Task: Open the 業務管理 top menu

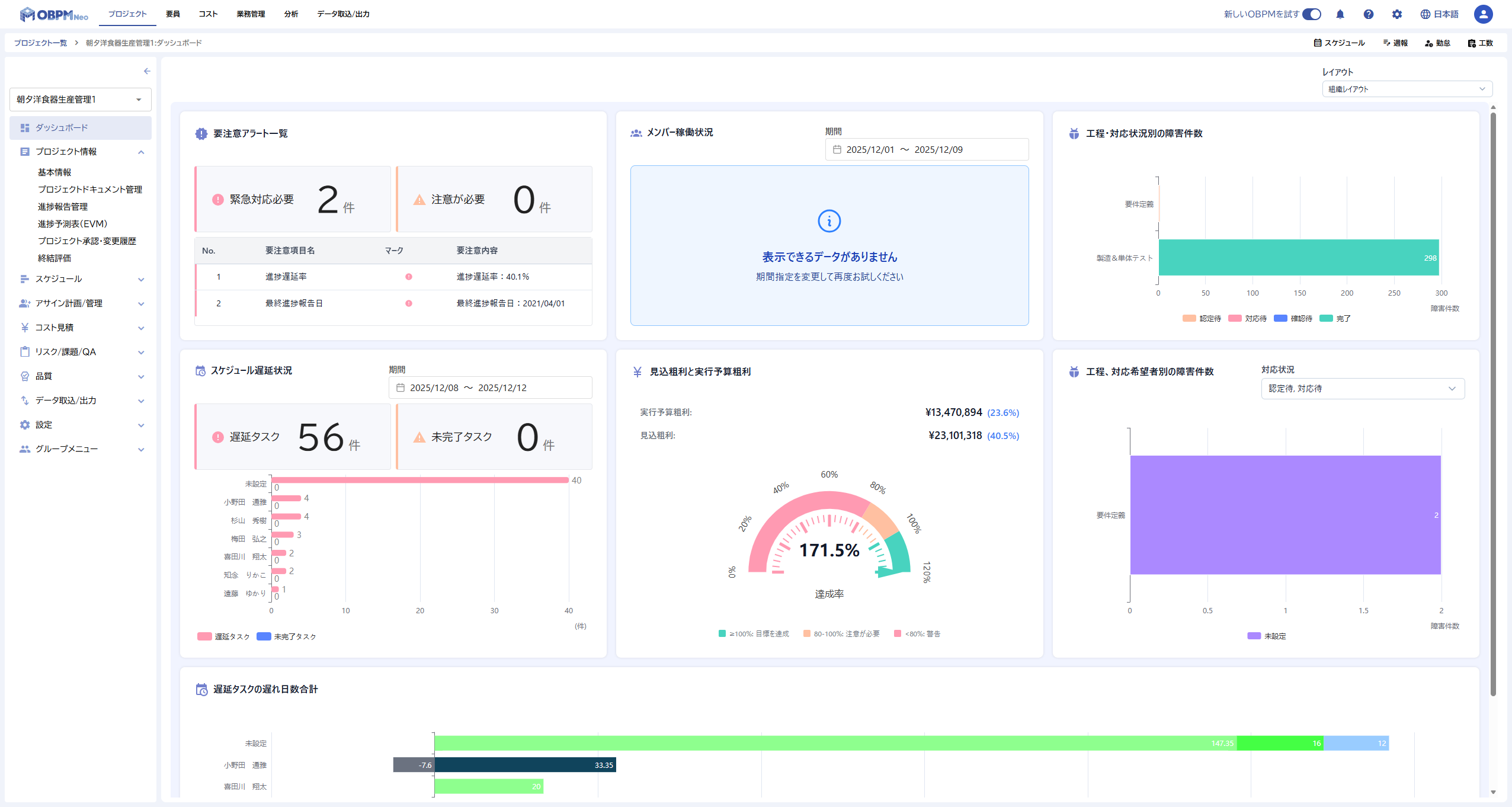Action: 251,14
